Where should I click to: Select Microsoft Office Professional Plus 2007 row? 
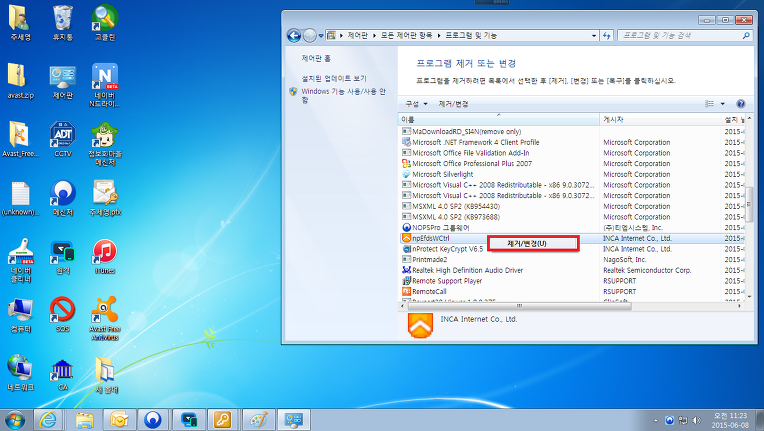tap(573, 164)
